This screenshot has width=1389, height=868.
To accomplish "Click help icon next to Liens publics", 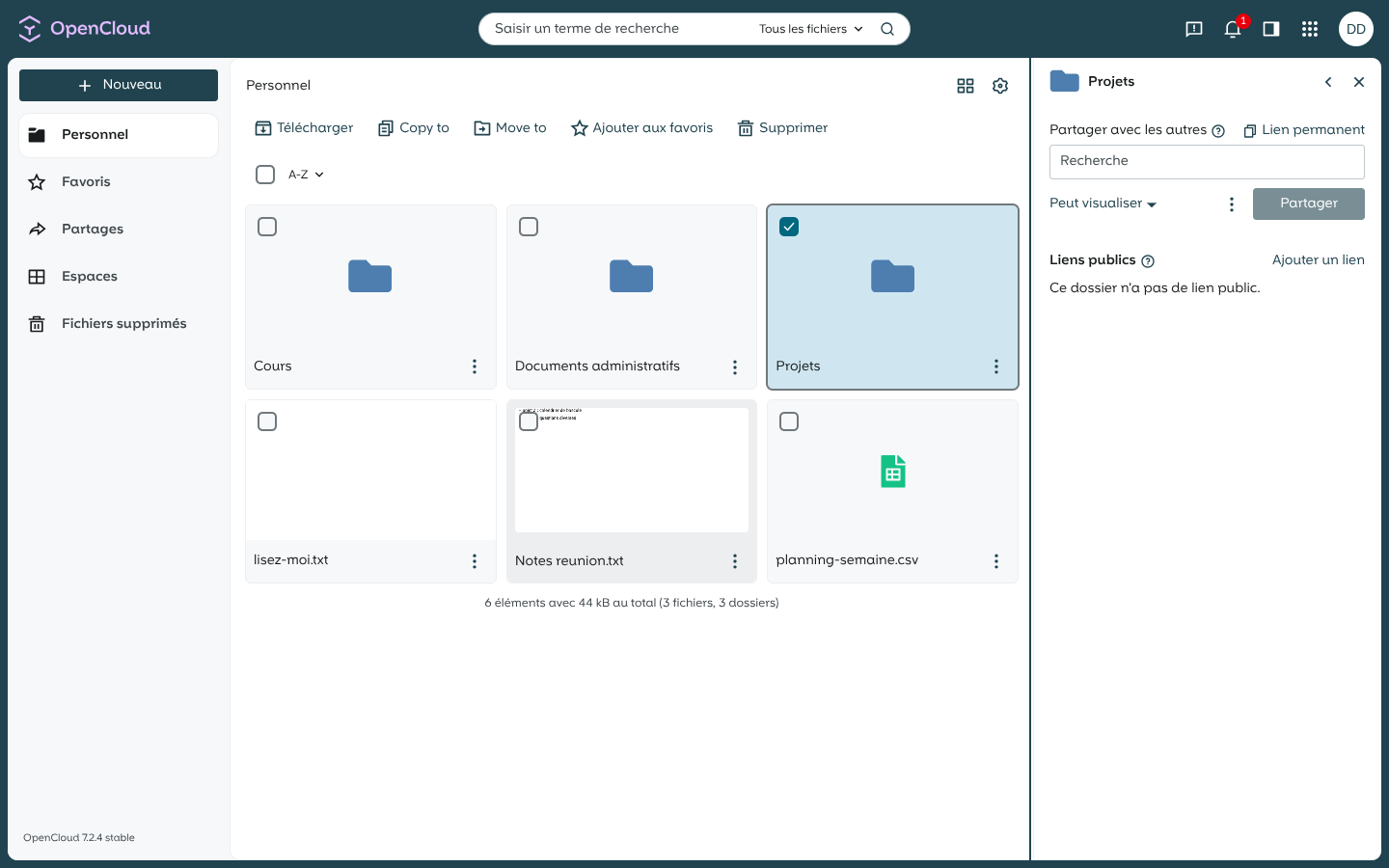I will [x=1148, y=260].
